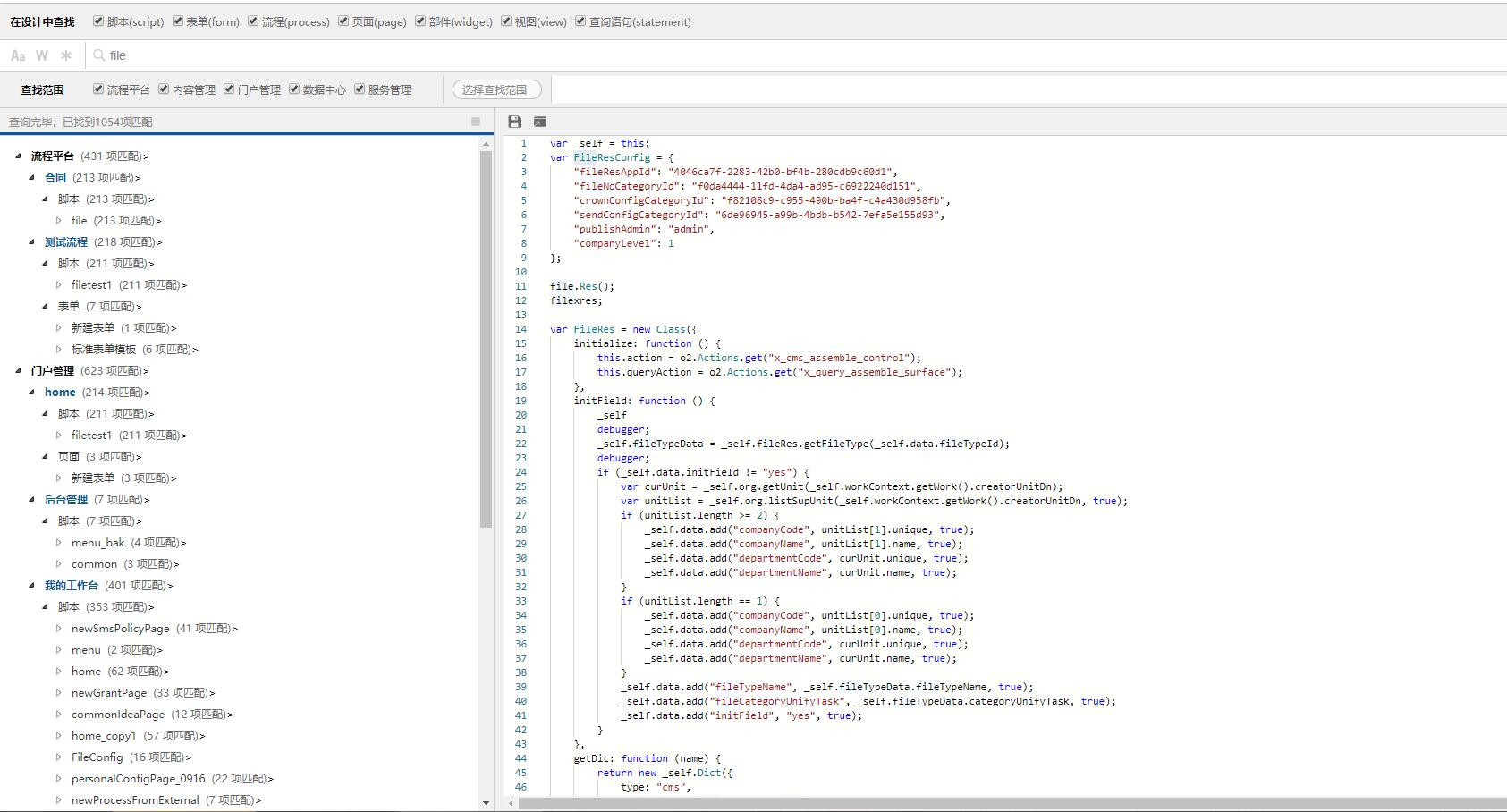Select menu (2 项匹配) script result

117,649
